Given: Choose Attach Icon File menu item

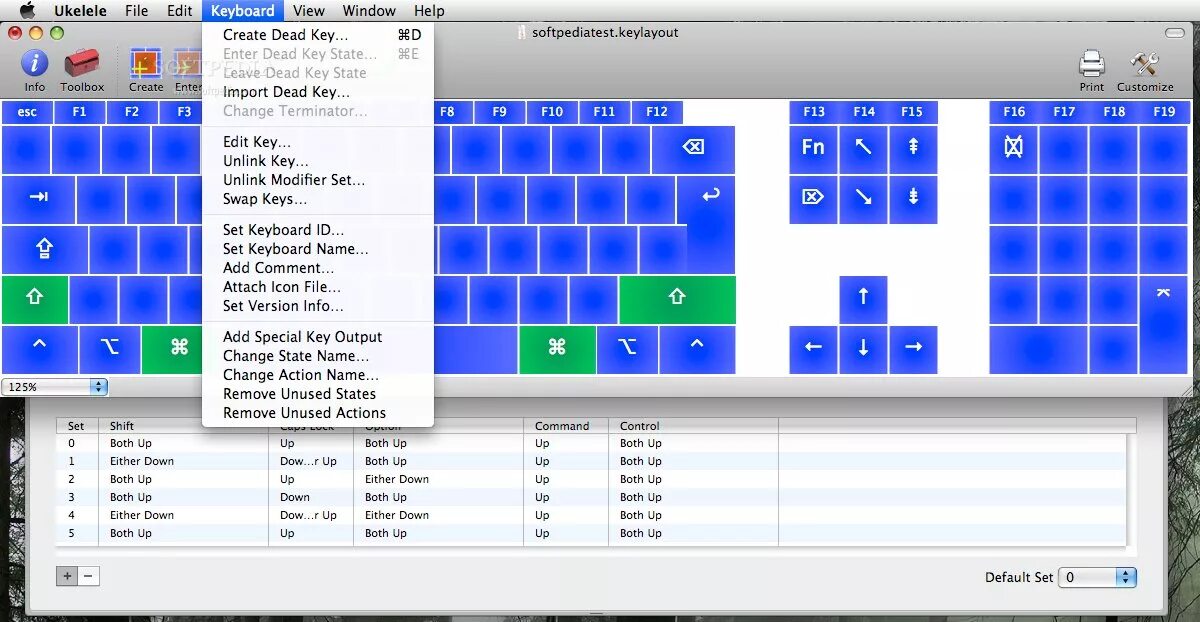Looking at the screenshot, I should tap(318, 287).
